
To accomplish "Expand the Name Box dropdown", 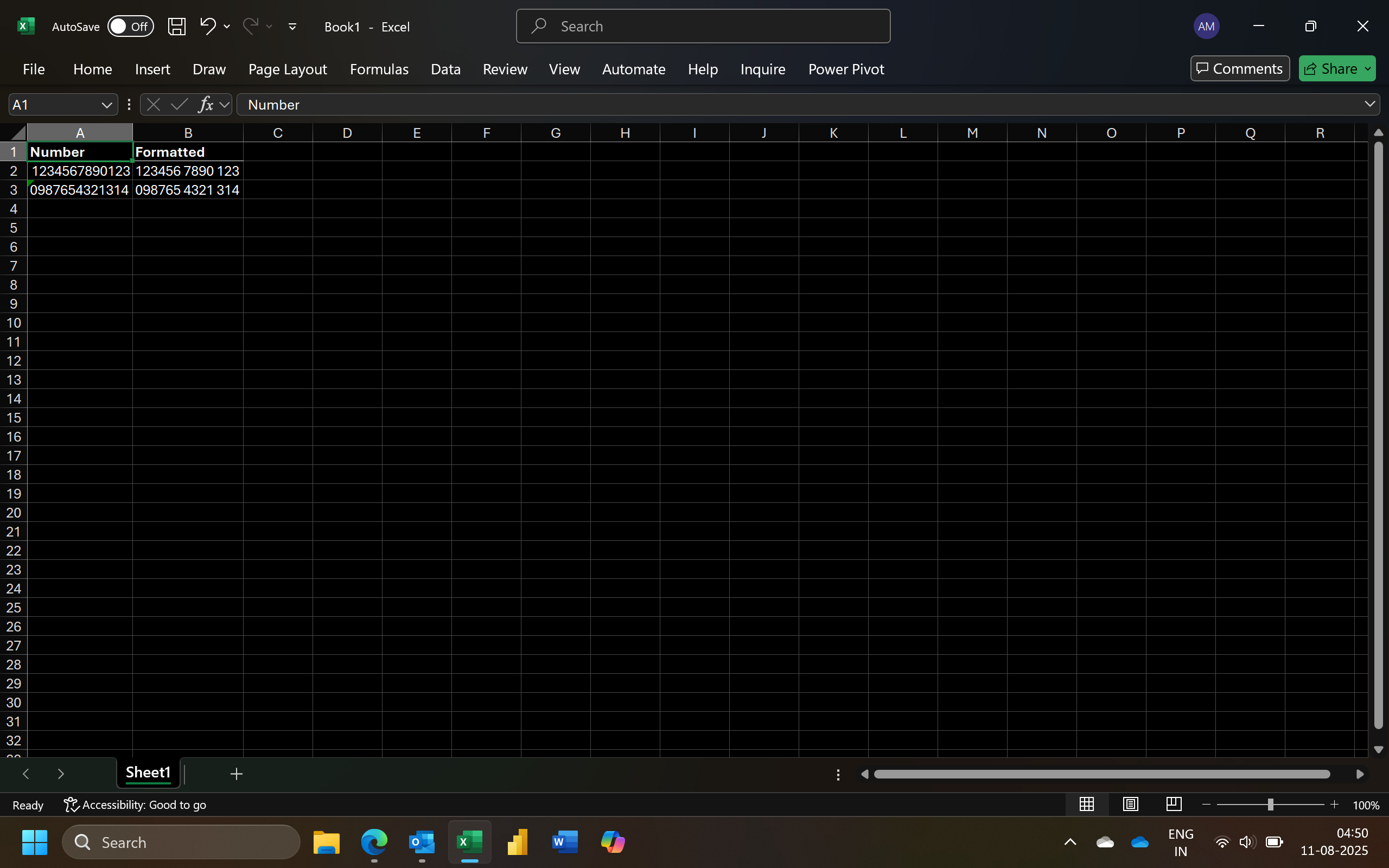I will [106, 105].
